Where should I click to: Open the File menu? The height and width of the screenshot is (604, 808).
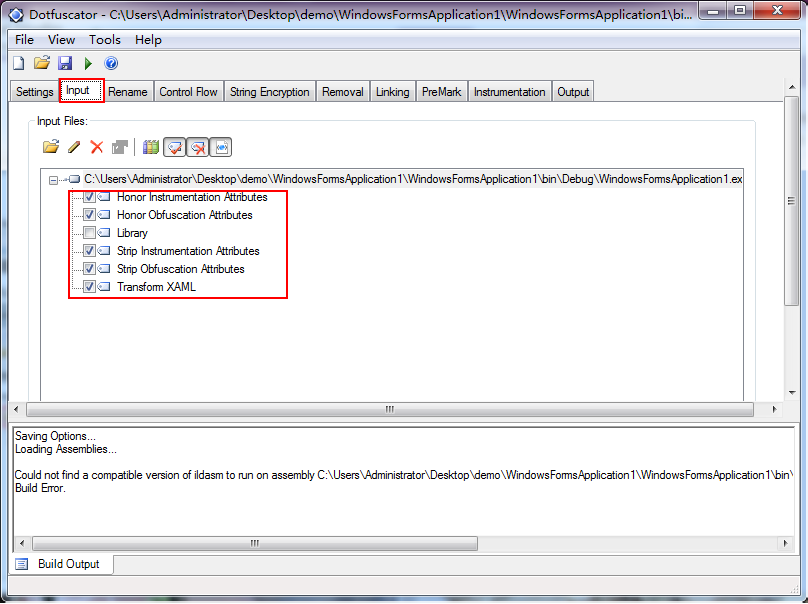pyautogui.click(x=24, y=40)
